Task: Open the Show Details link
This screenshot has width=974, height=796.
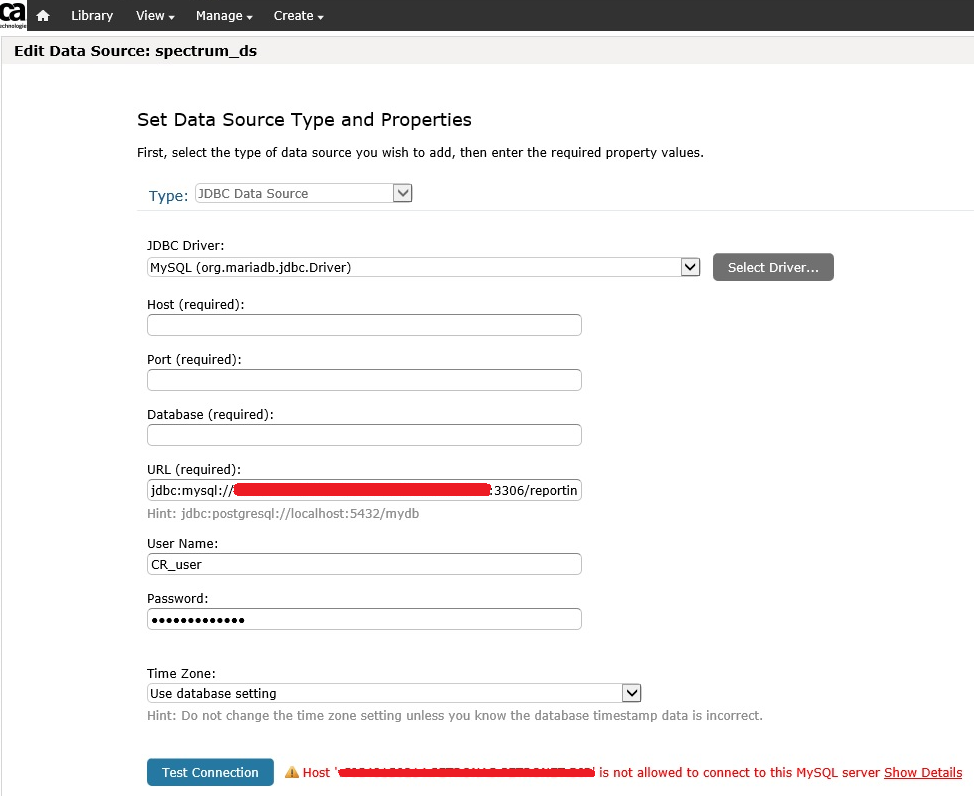Action: pyautogui.click(x=922, y=773)
